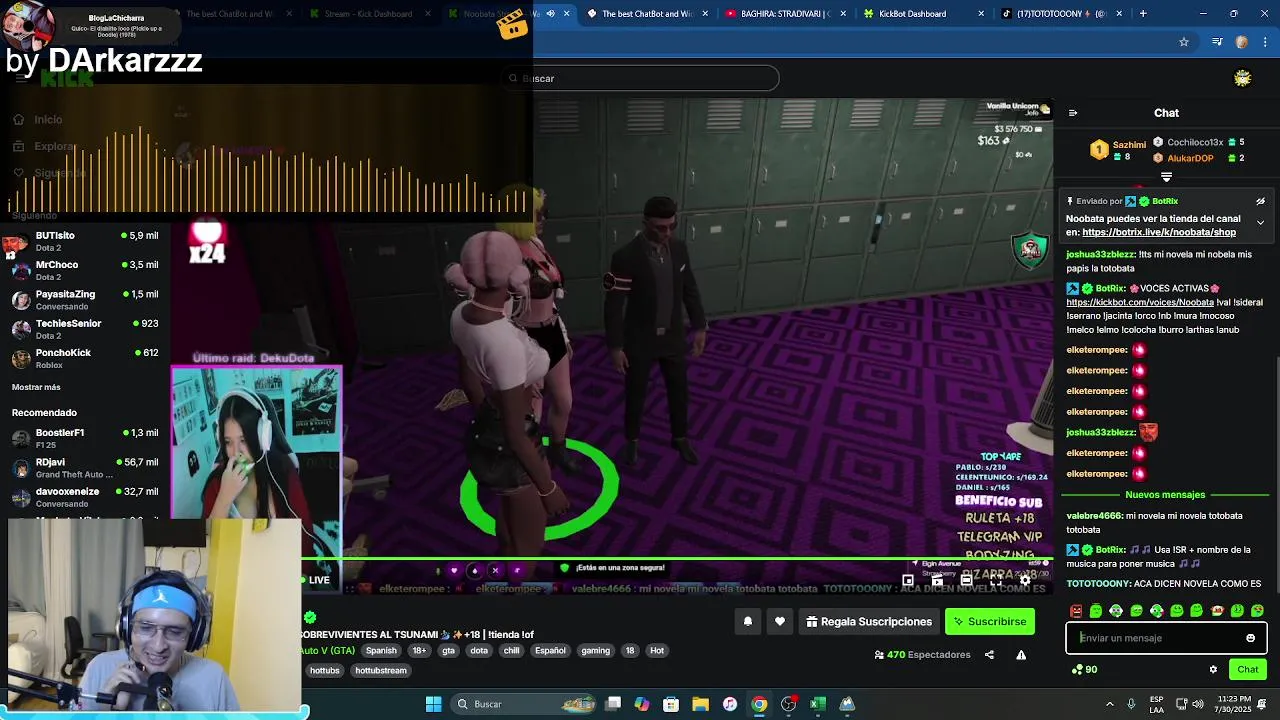Open the kickbot.com voices Noobata link
The image size is (1280, 720).
click(x=1140, y=302)
